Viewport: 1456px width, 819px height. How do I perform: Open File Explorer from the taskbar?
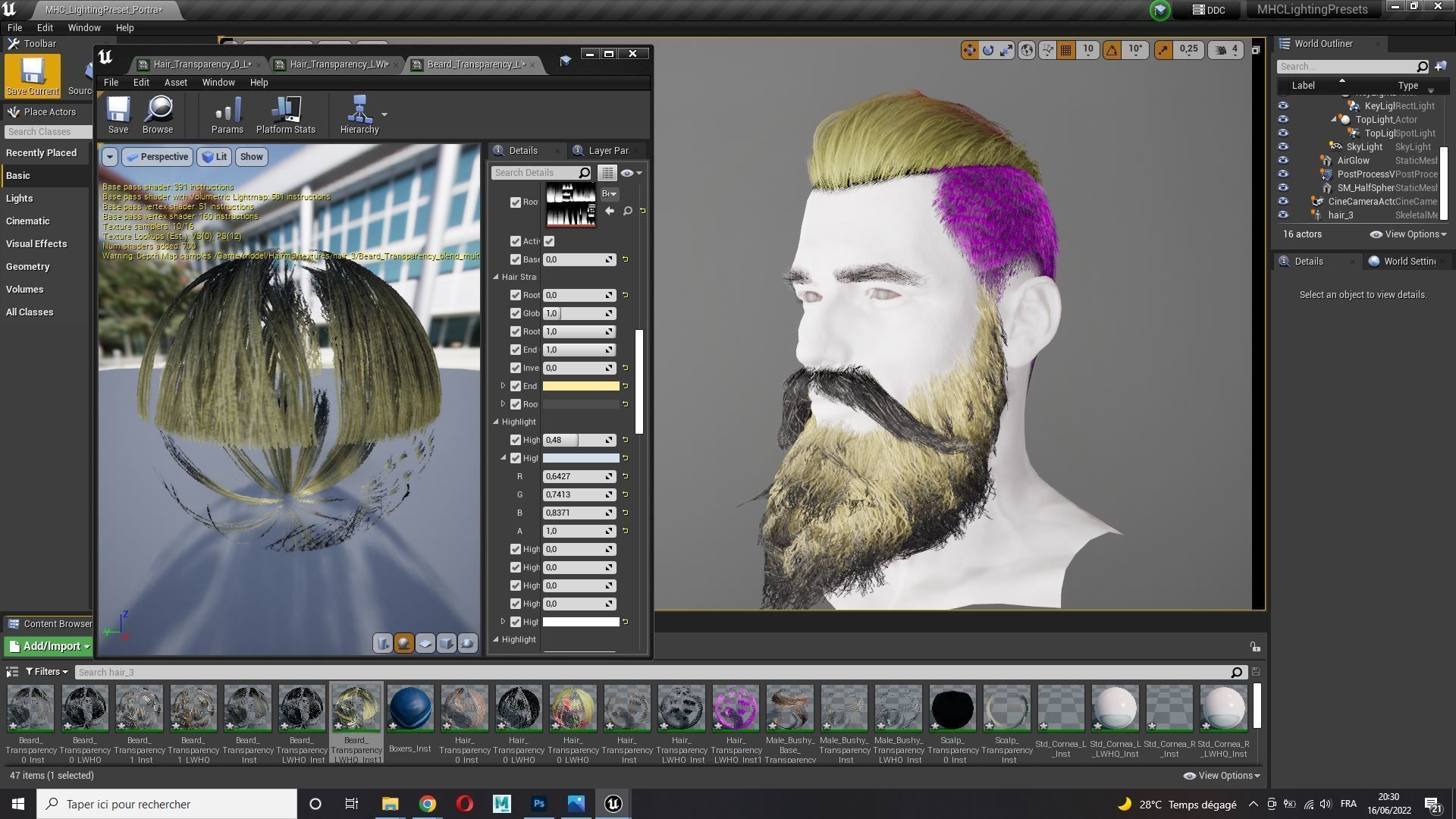pyautogui.click(x=391, y=804)
